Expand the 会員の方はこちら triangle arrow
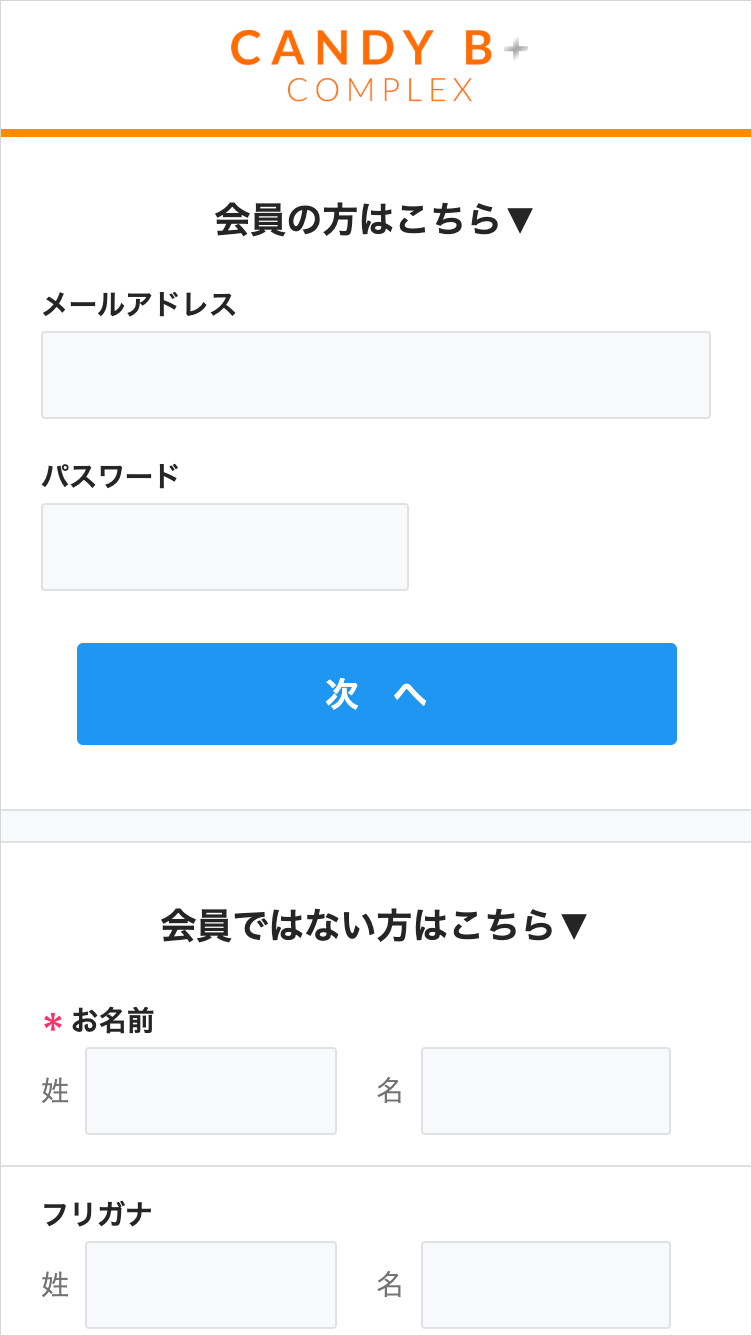 [x=519, y=219]
